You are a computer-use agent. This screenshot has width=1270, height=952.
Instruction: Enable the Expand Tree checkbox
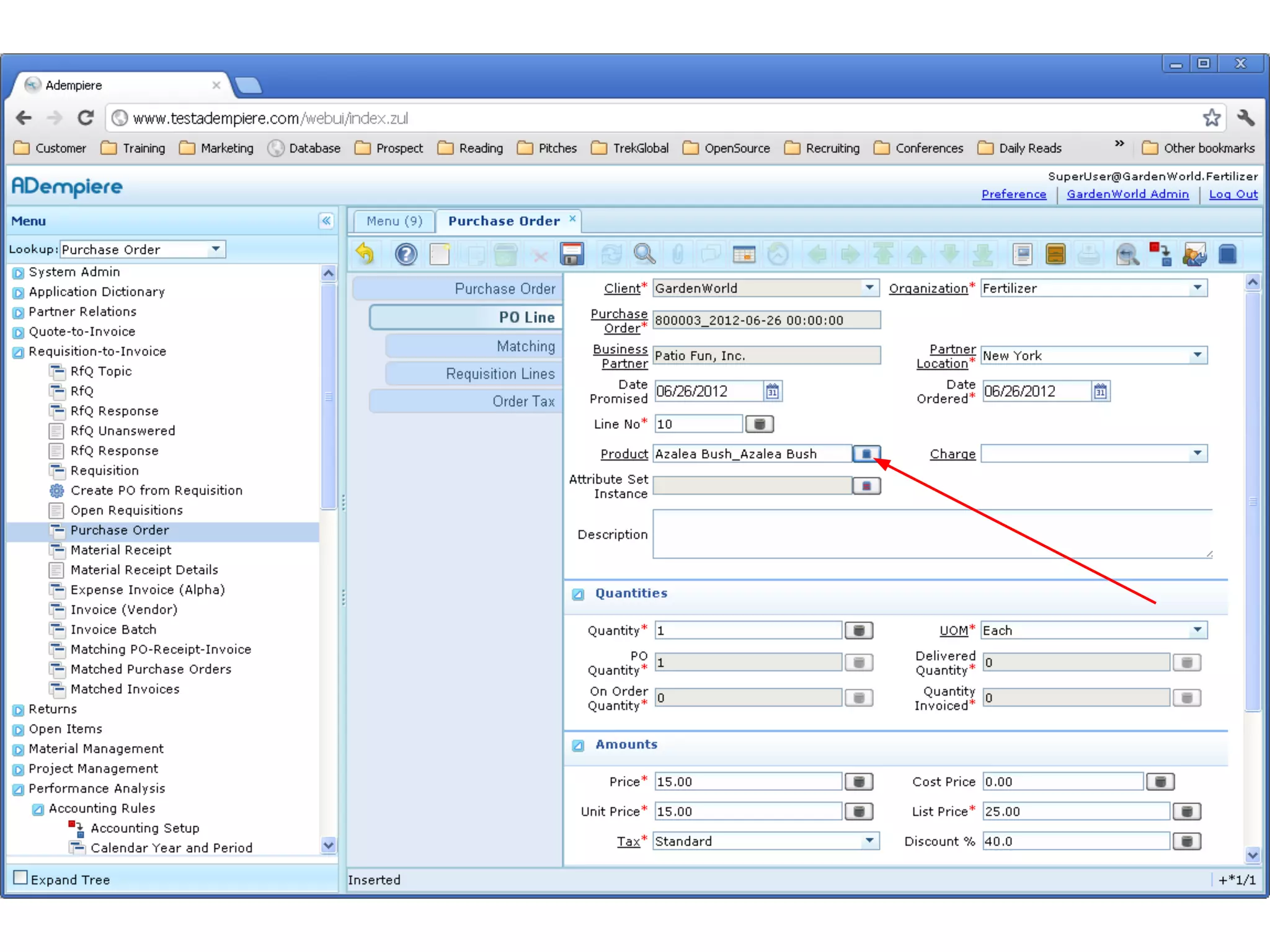point(20,878)
